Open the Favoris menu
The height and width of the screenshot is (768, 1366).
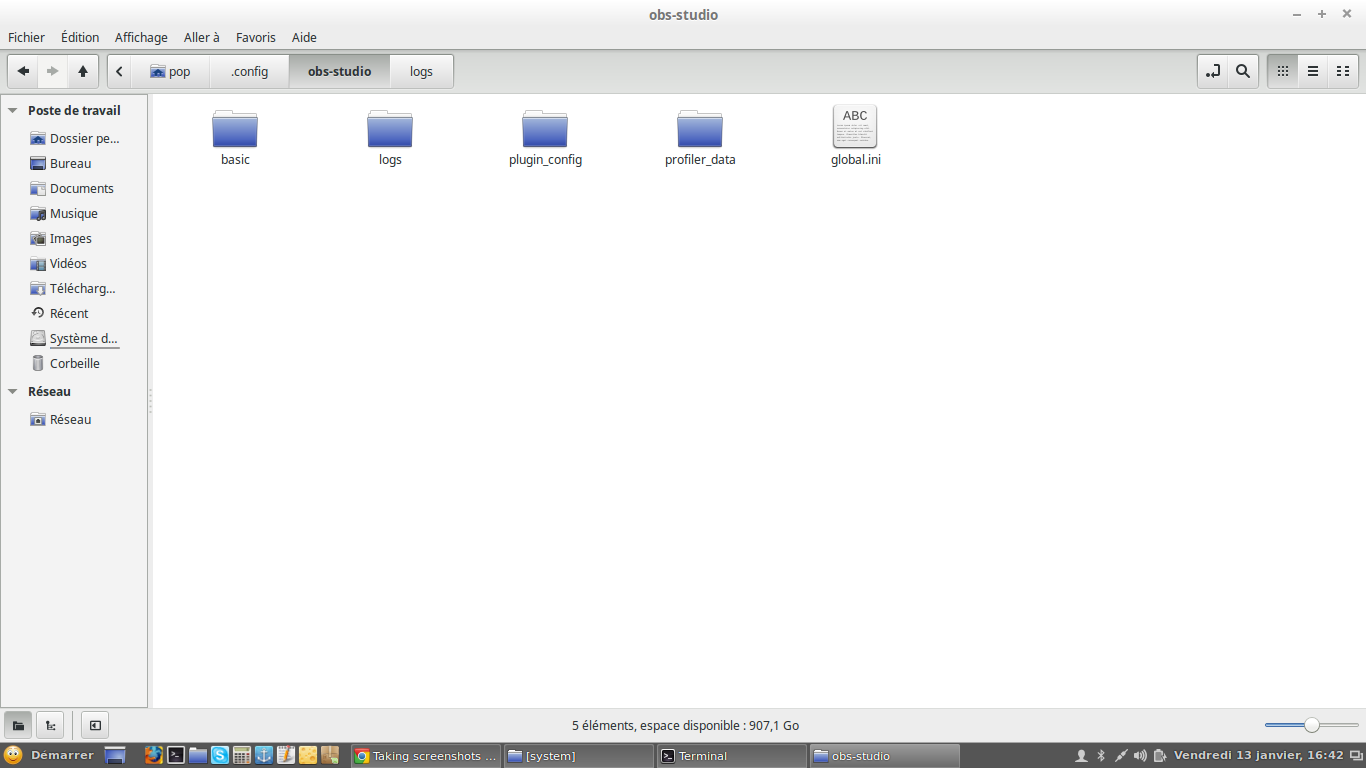point(256,37)
